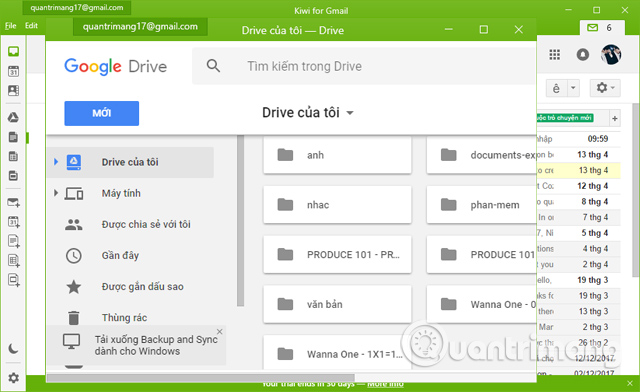Viewport: 640px width, 392px height.
Task: Click the Drive folder list vertical scrollbar
Action: pyautogui.click(x=240, y=220)
